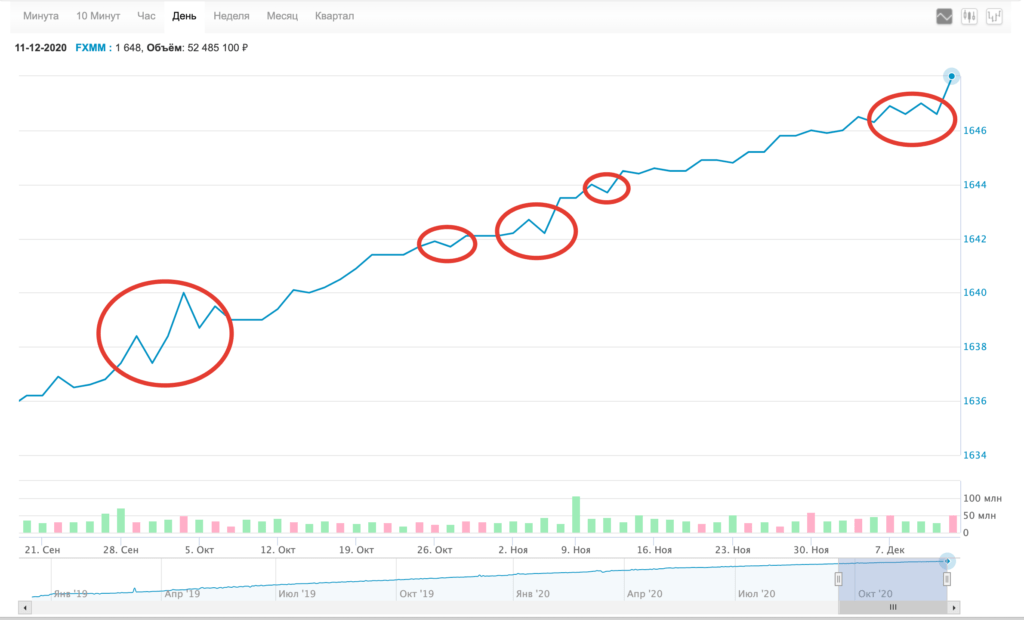
Task: Choose the Месяц interval tab
Action: [x=284, y=17]
